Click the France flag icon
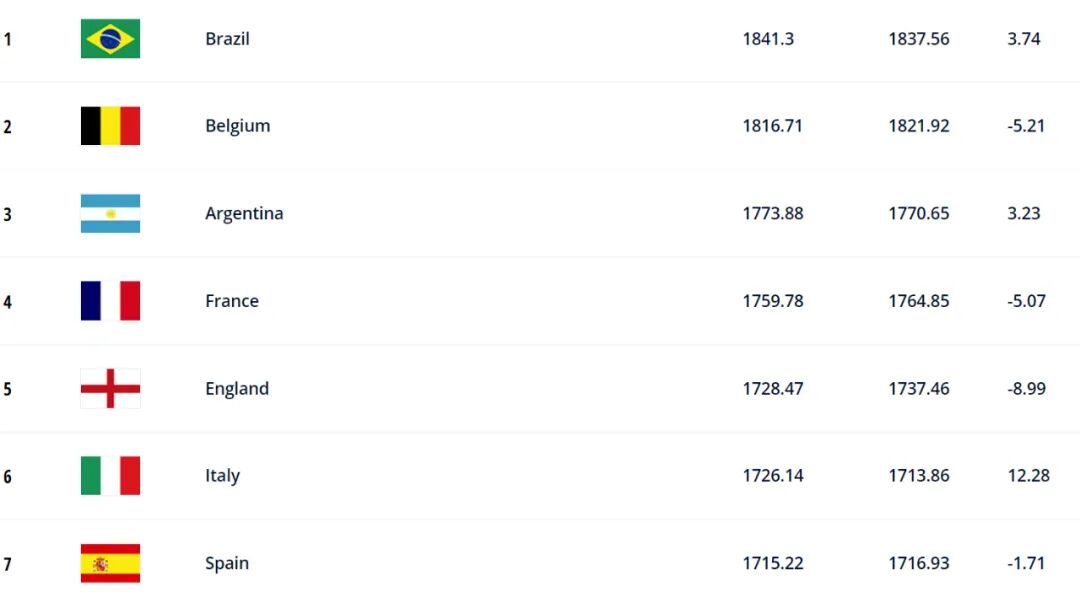 tap(110, 300)
